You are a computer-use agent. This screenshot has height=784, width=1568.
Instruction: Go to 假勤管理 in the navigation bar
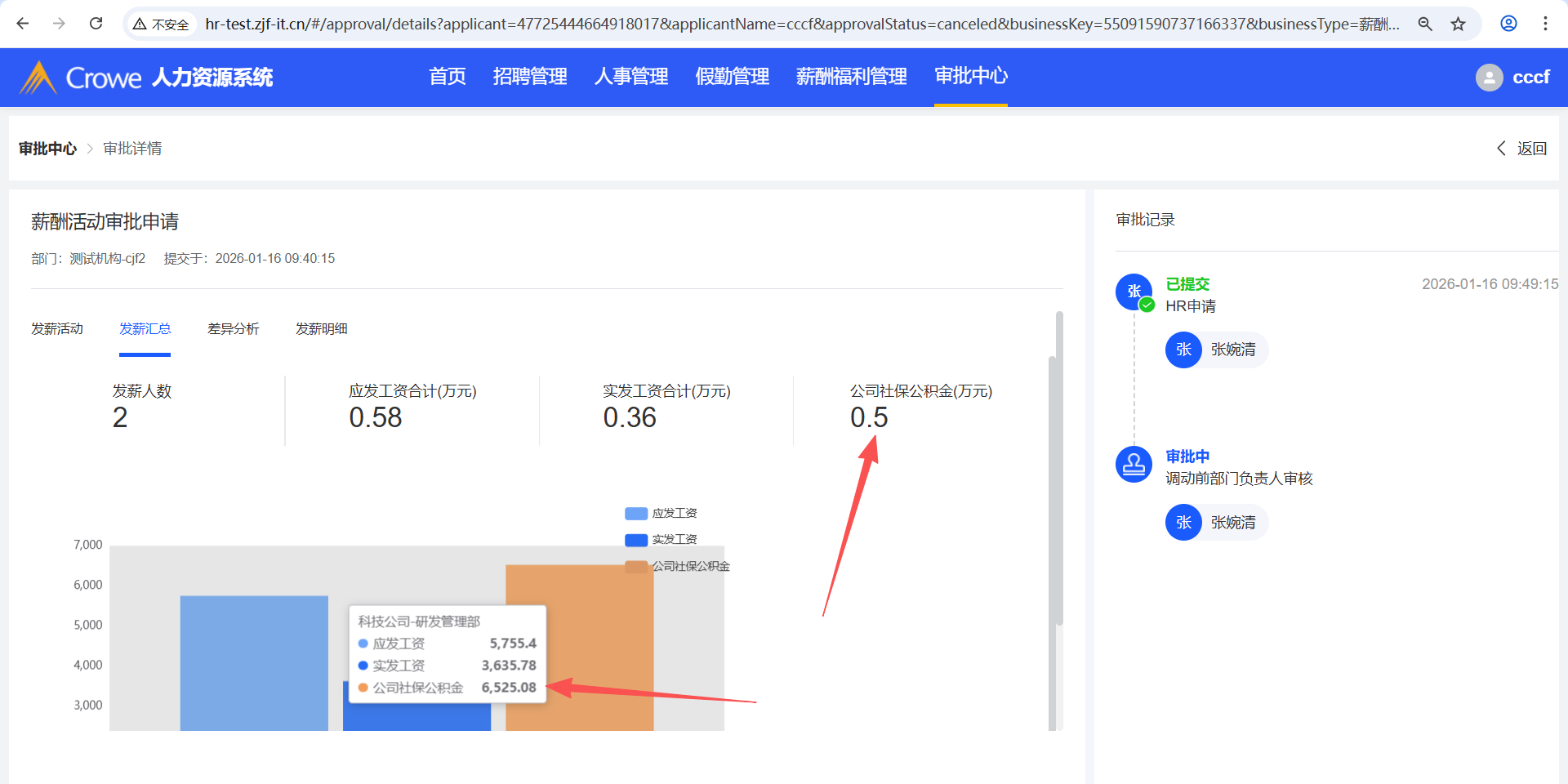pyautogui.click(x=732, y=77)
